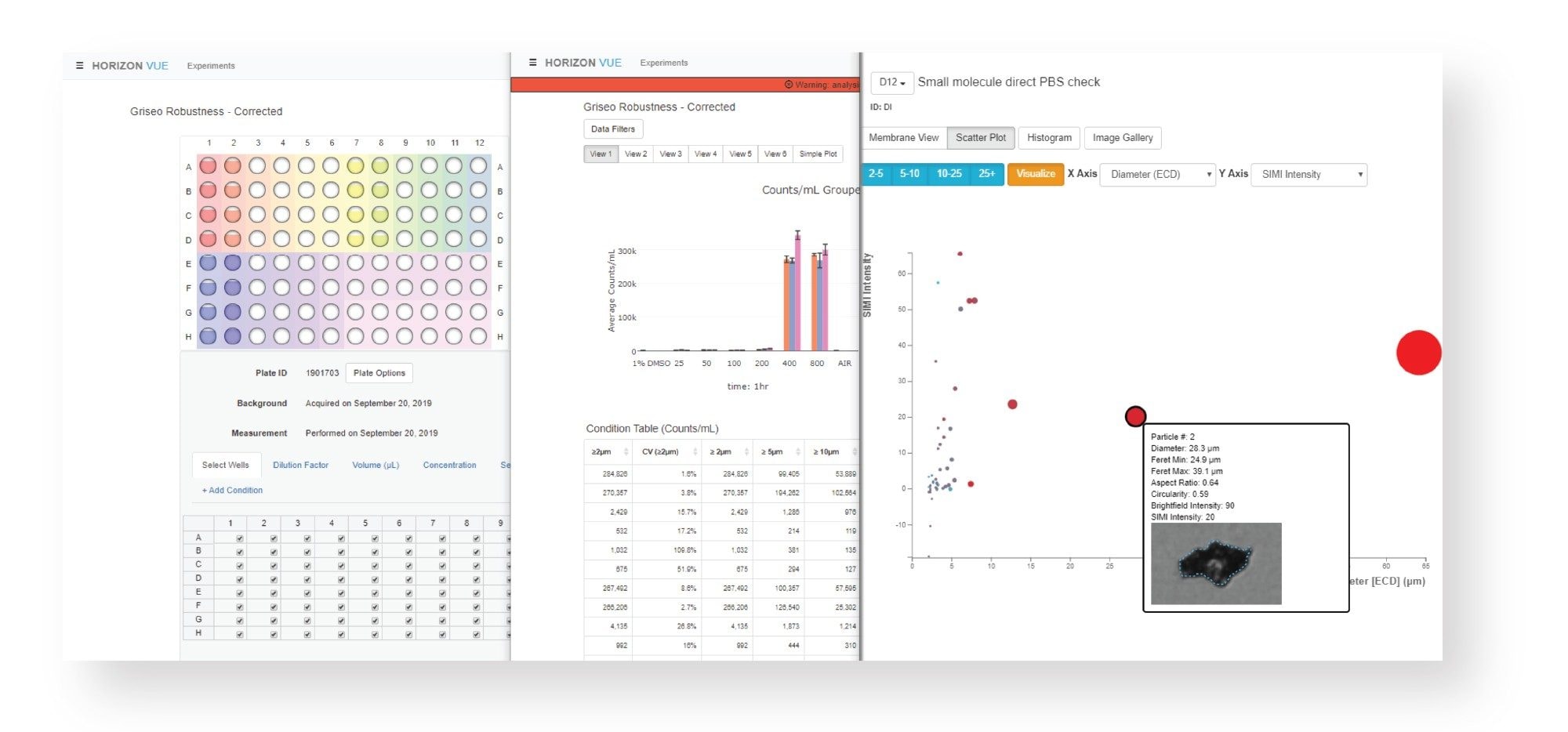Select the 25+ size filter
The width and height of the screenshot is (1568, 732).
(x=986, y=174)
